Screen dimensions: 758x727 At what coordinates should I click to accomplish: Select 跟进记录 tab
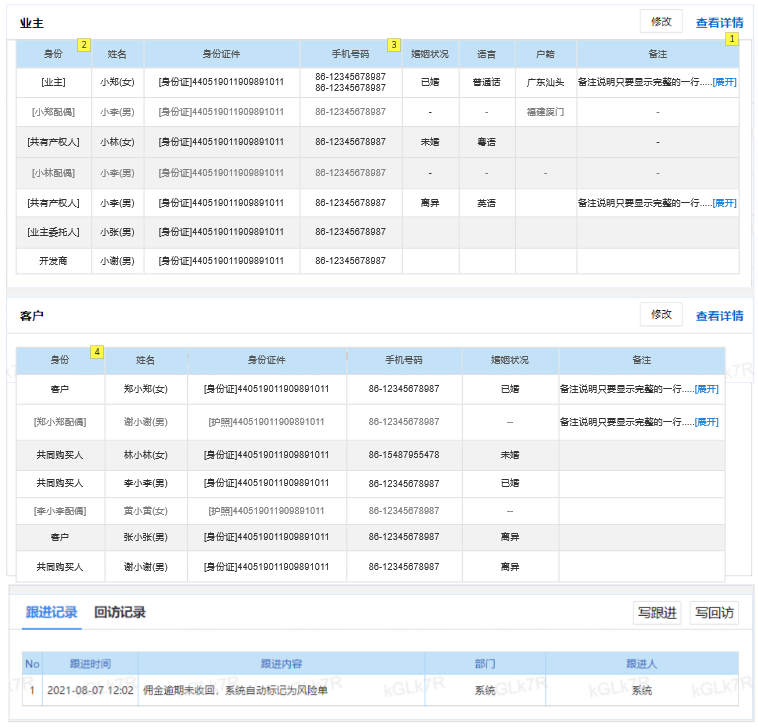[x=52, y=612]
